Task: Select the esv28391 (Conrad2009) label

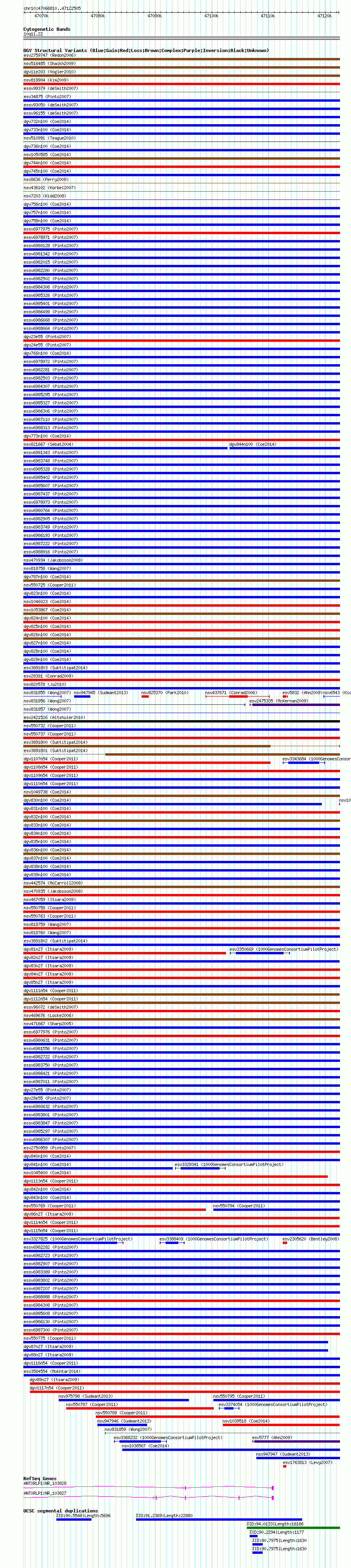Action: pyautogui.click(x=48, y=676)
